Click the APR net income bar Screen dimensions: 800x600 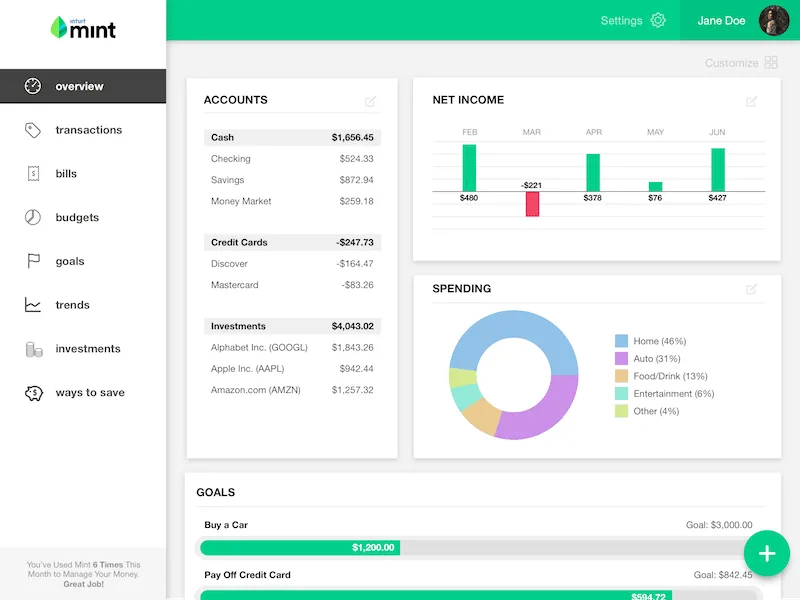[593, 172]
